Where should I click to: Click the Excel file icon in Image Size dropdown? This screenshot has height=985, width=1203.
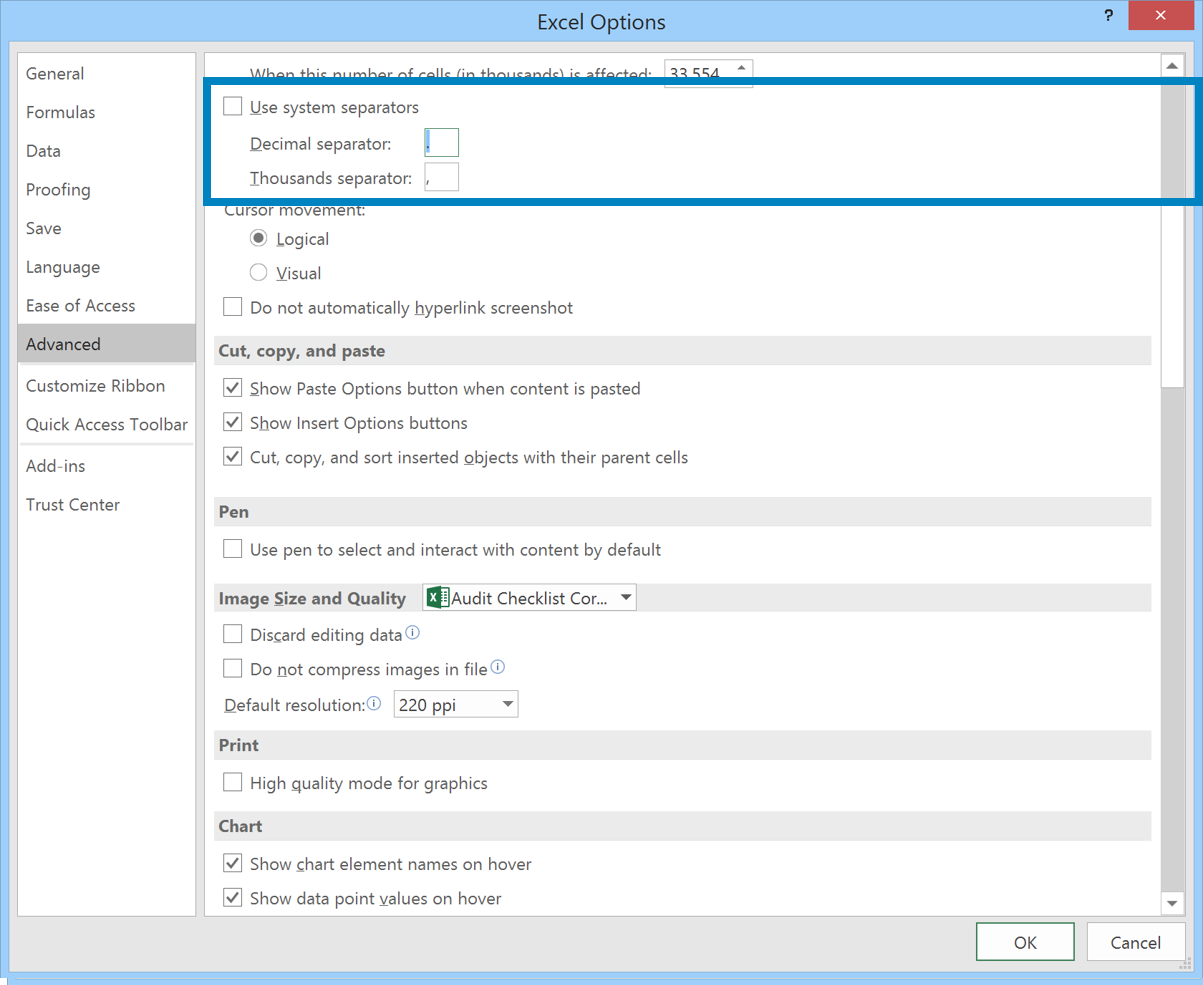[x=437, y=598]
